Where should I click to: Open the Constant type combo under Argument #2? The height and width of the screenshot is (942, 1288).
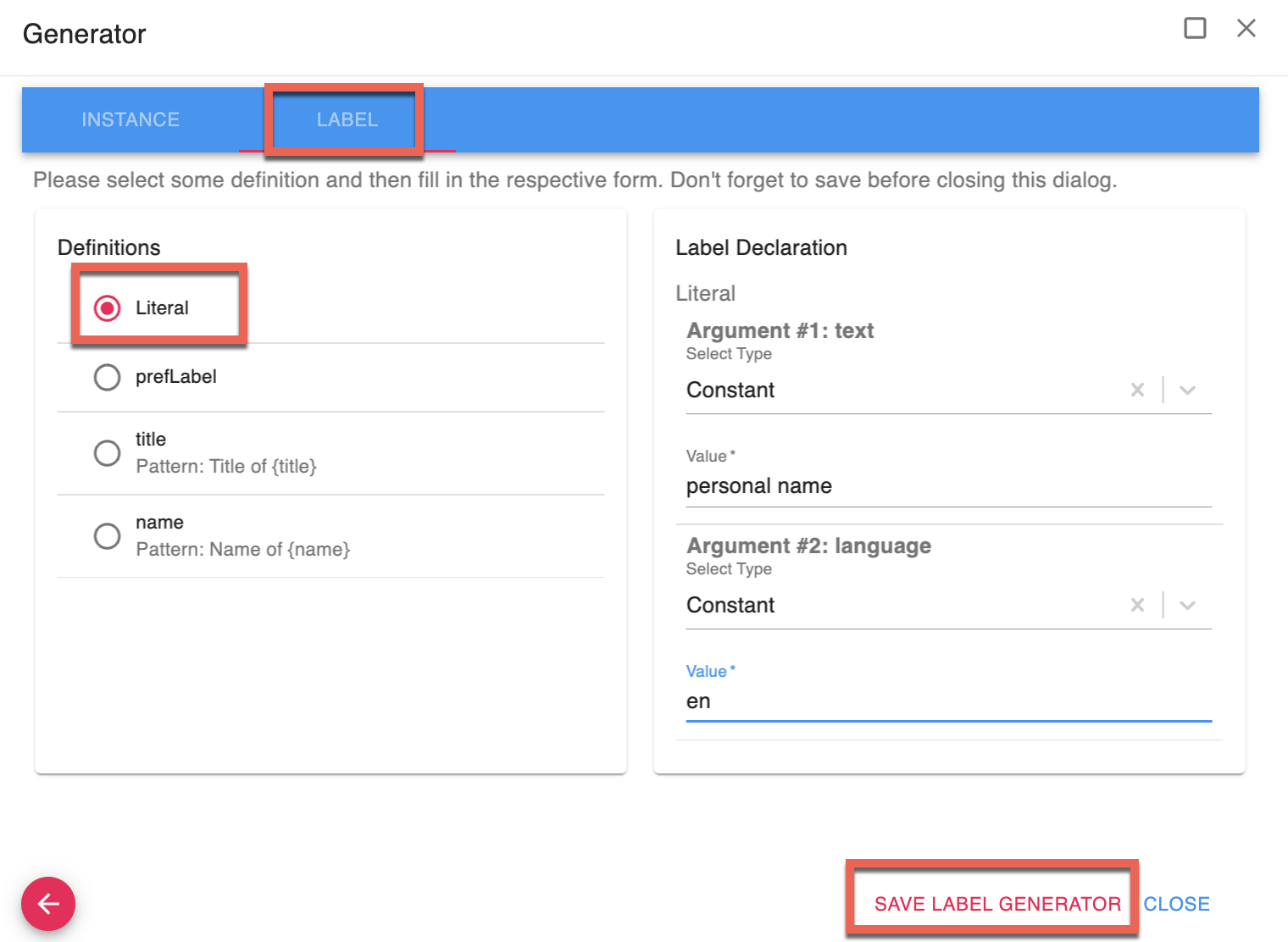pos(898,605)
